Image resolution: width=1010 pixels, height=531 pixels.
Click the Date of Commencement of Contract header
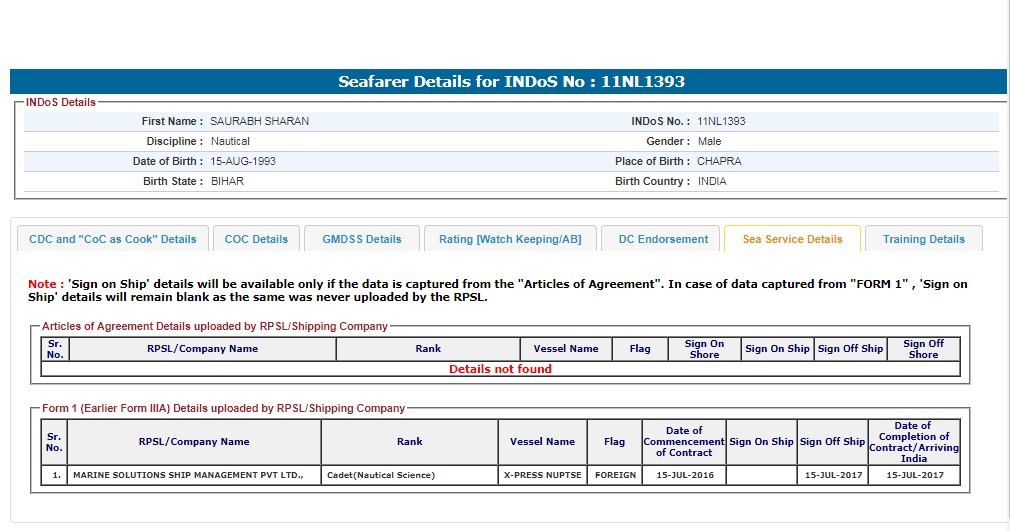684,441
